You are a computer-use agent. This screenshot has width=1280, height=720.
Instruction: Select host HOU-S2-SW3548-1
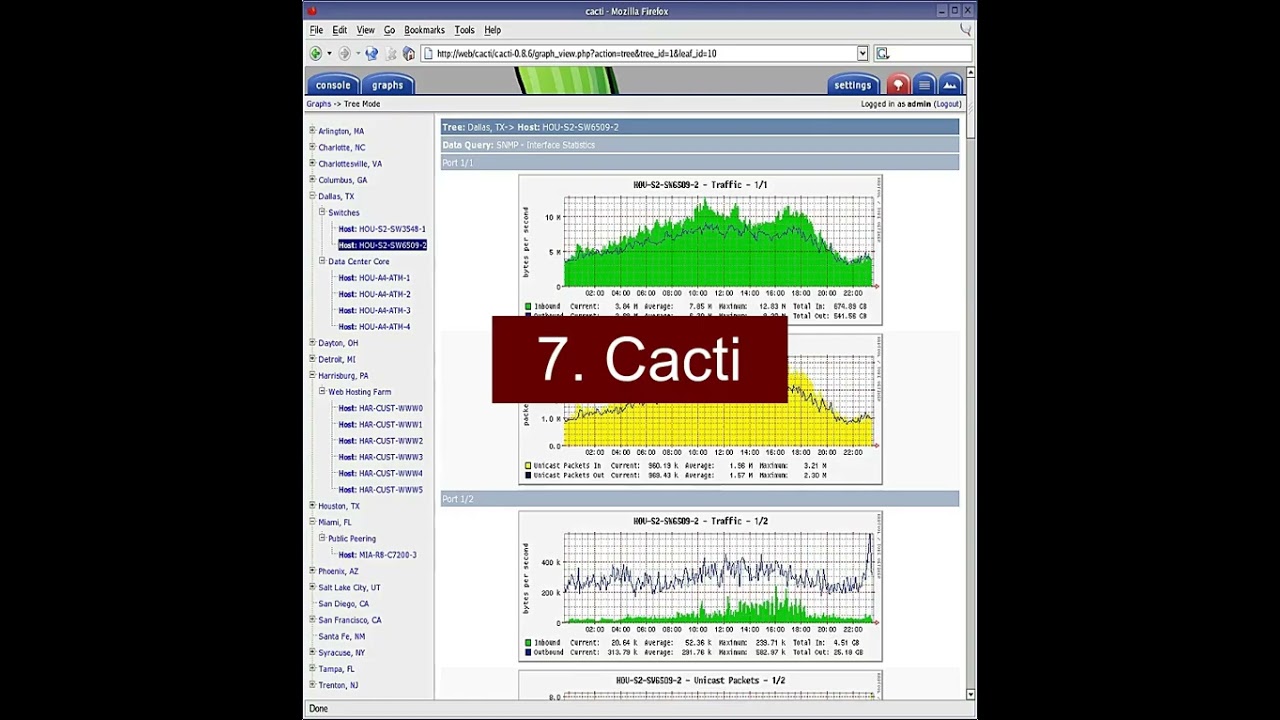point(382,229)
